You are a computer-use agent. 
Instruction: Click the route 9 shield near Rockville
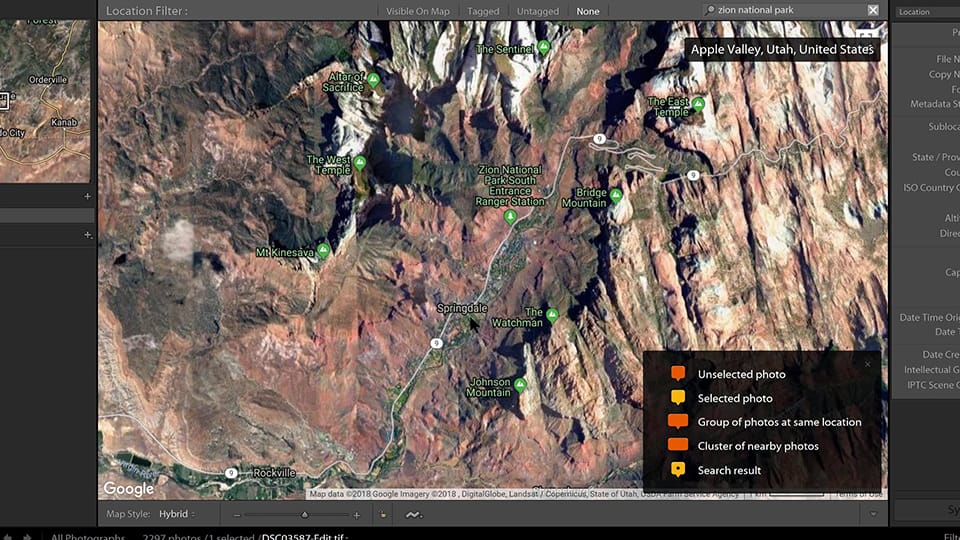231,473
